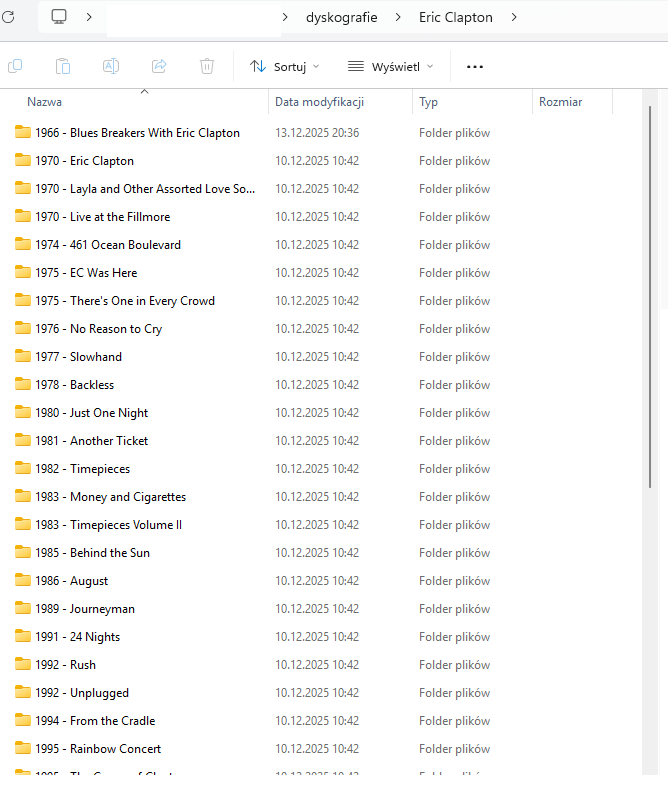
Task: Click the This PC monitor icon in address bar
Action: point(59,17)
